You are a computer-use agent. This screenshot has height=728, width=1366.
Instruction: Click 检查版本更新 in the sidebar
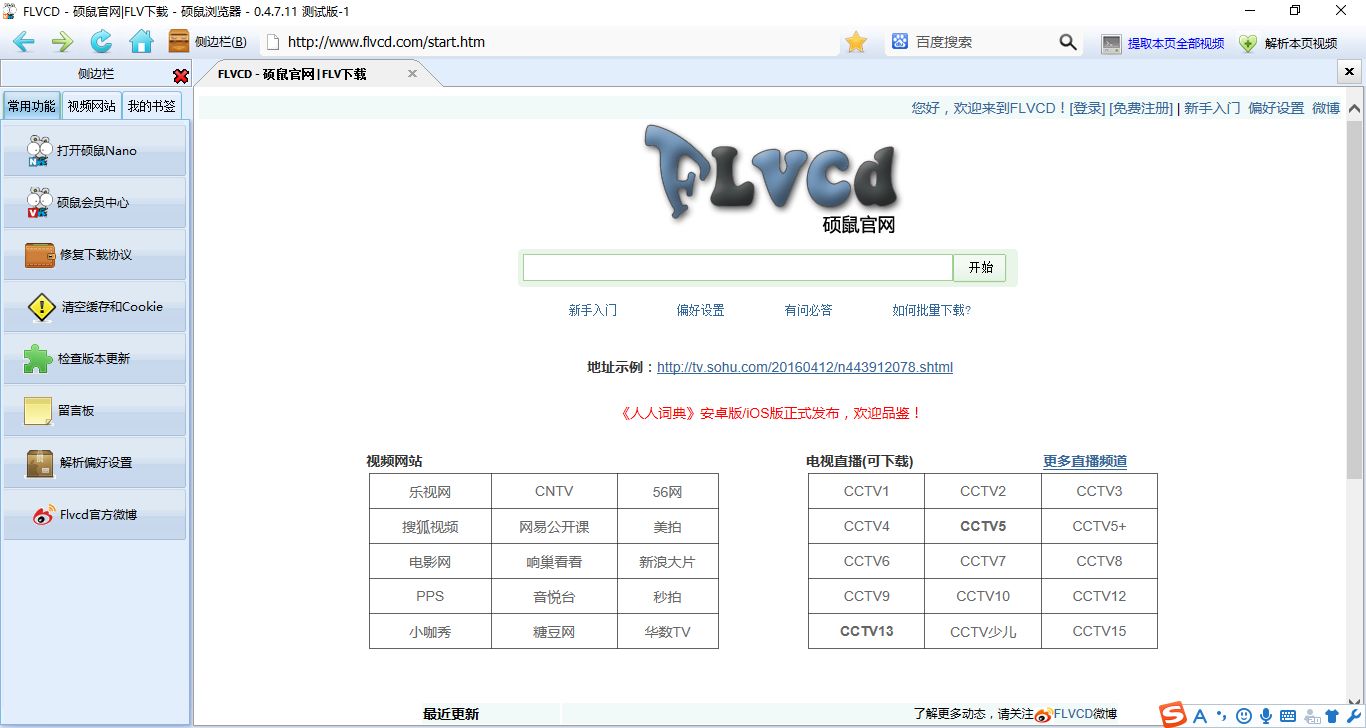(x=95, y=358)
